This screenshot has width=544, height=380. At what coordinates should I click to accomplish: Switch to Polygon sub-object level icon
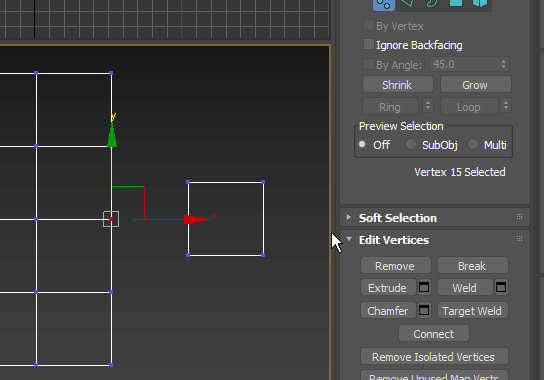click(456, 3)
